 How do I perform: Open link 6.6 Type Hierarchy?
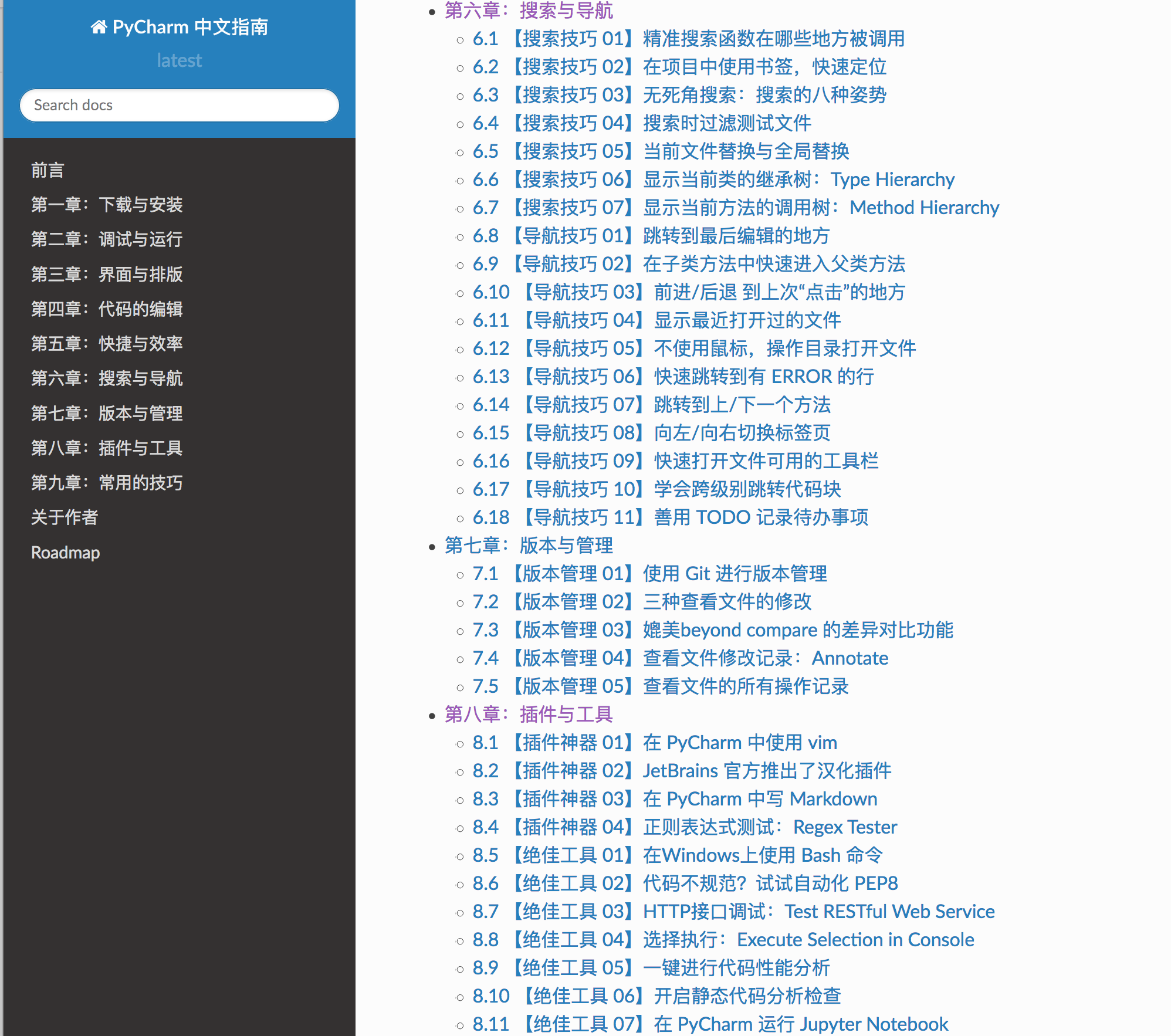point(714,180)
